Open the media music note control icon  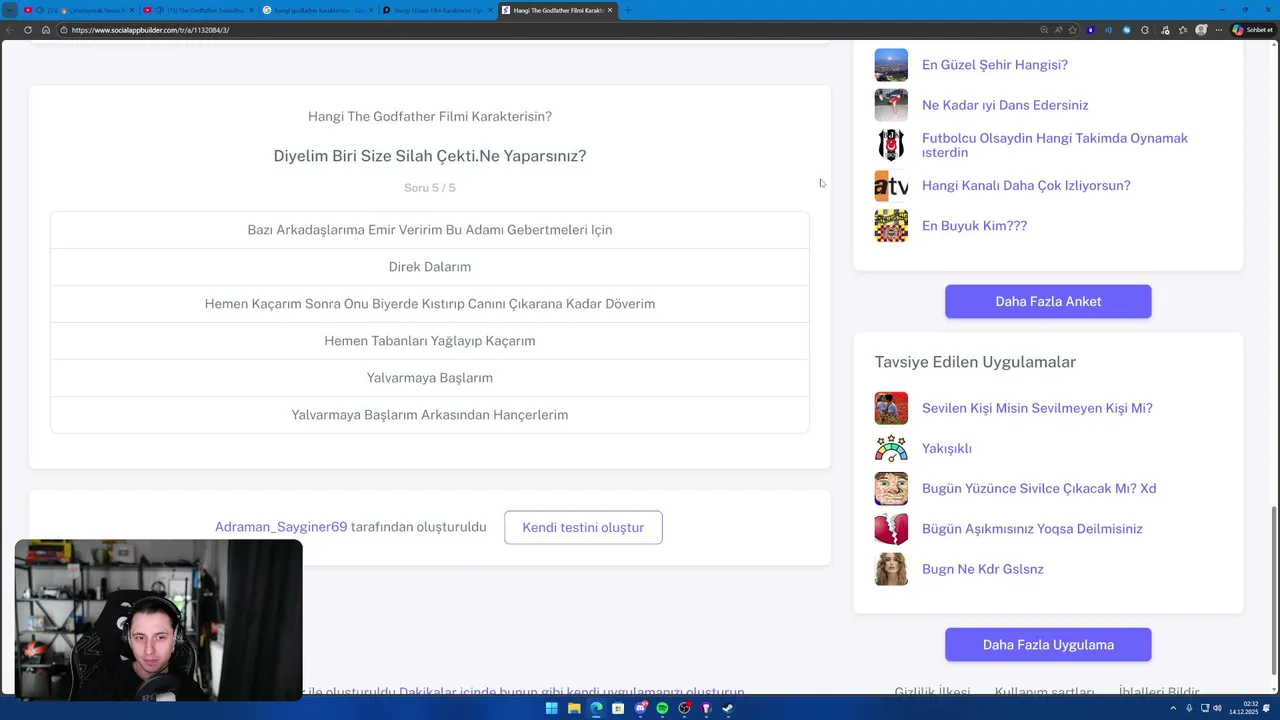[1165, 30]
